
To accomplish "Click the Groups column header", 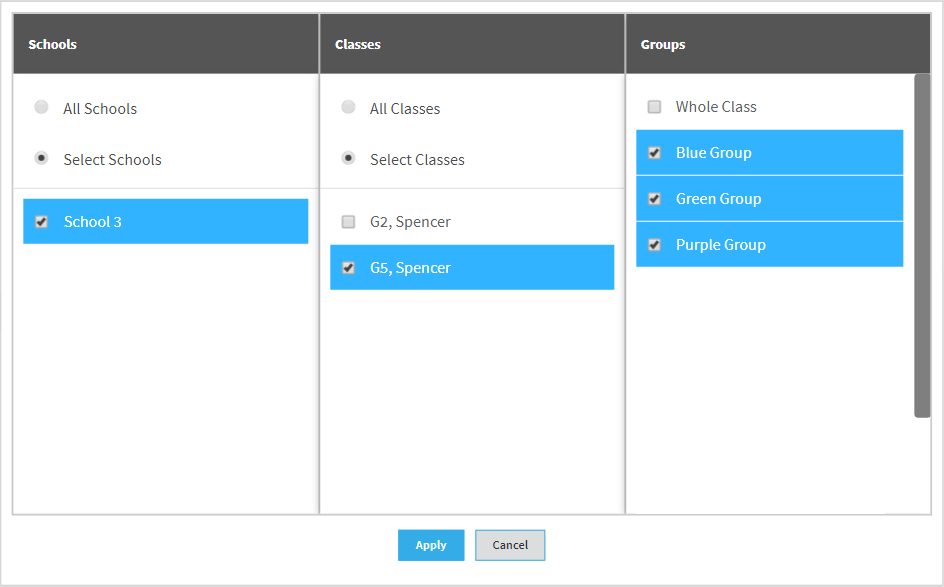I will (778, 44).
